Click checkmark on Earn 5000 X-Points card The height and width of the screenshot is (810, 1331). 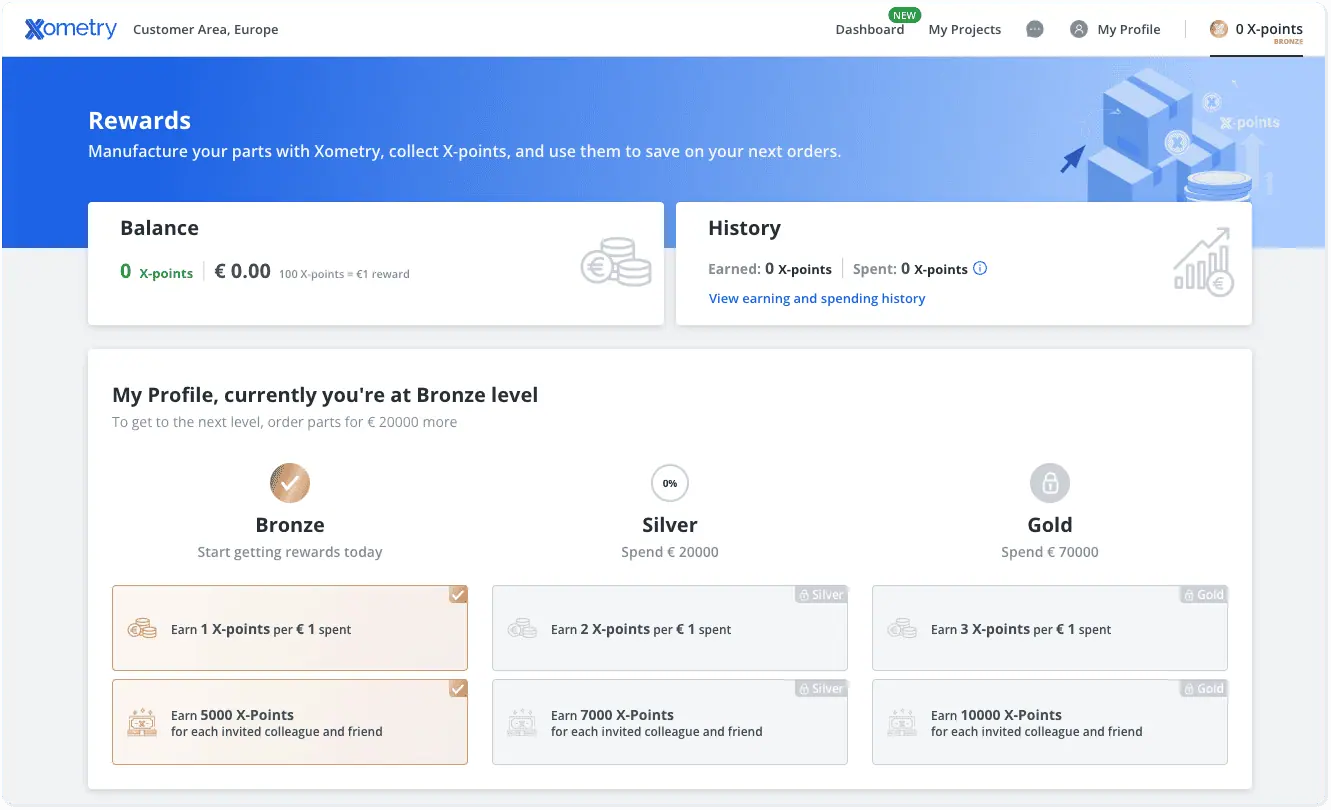click(458, 688)
